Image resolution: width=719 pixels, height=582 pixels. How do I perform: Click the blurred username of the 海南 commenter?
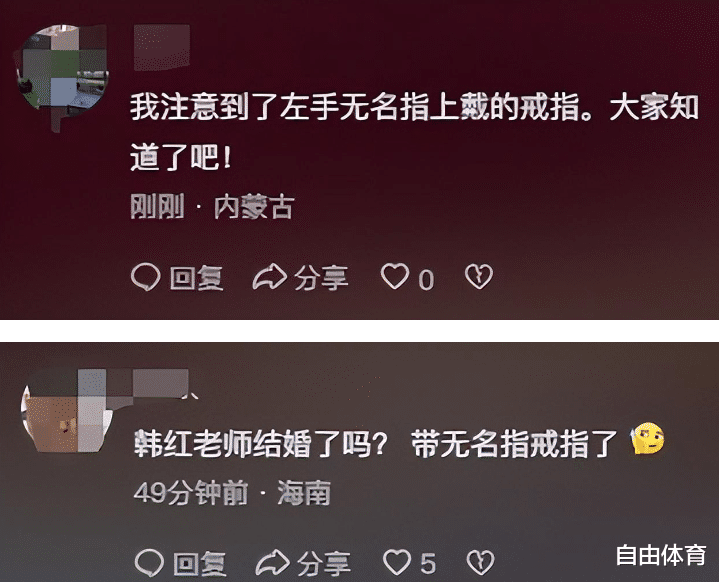tap(160, 383)
